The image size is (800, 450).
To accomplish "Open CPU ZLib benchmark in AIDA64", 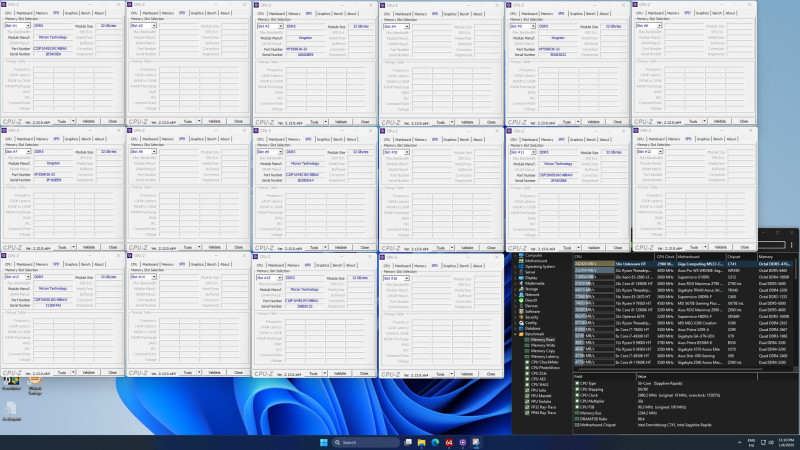I will [x=538, y=373].
